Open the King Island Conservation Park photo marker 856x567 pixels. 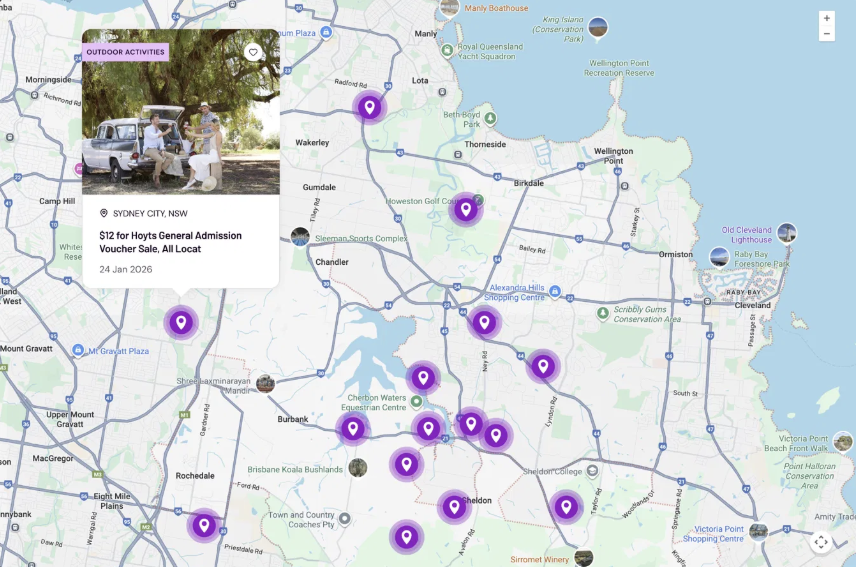(598, 27)
